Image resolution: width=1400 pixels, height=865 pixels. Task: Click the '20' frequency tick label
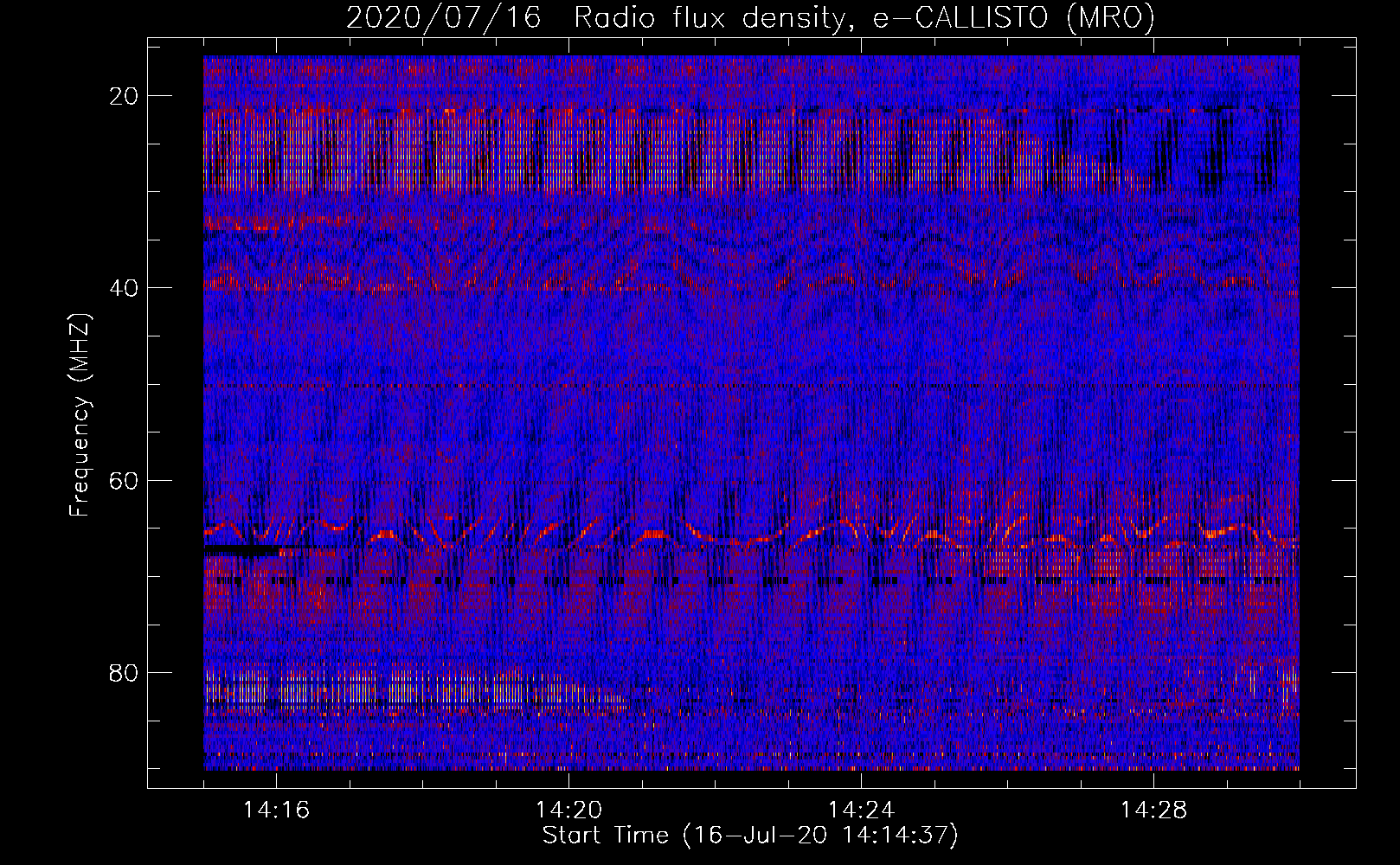coord(124,96)
